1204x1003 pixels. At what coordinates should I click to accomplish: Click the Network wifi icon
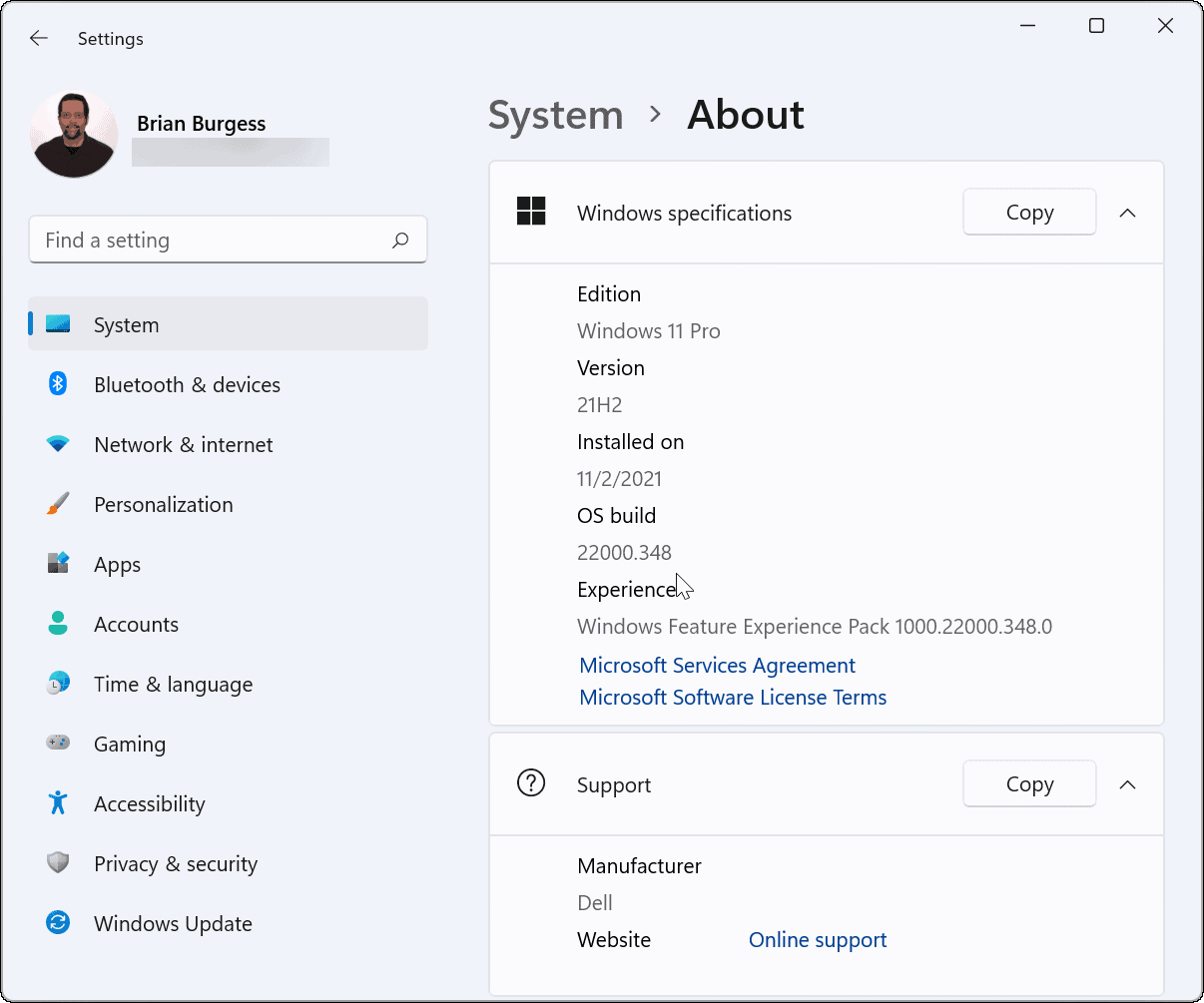[58, 444]
